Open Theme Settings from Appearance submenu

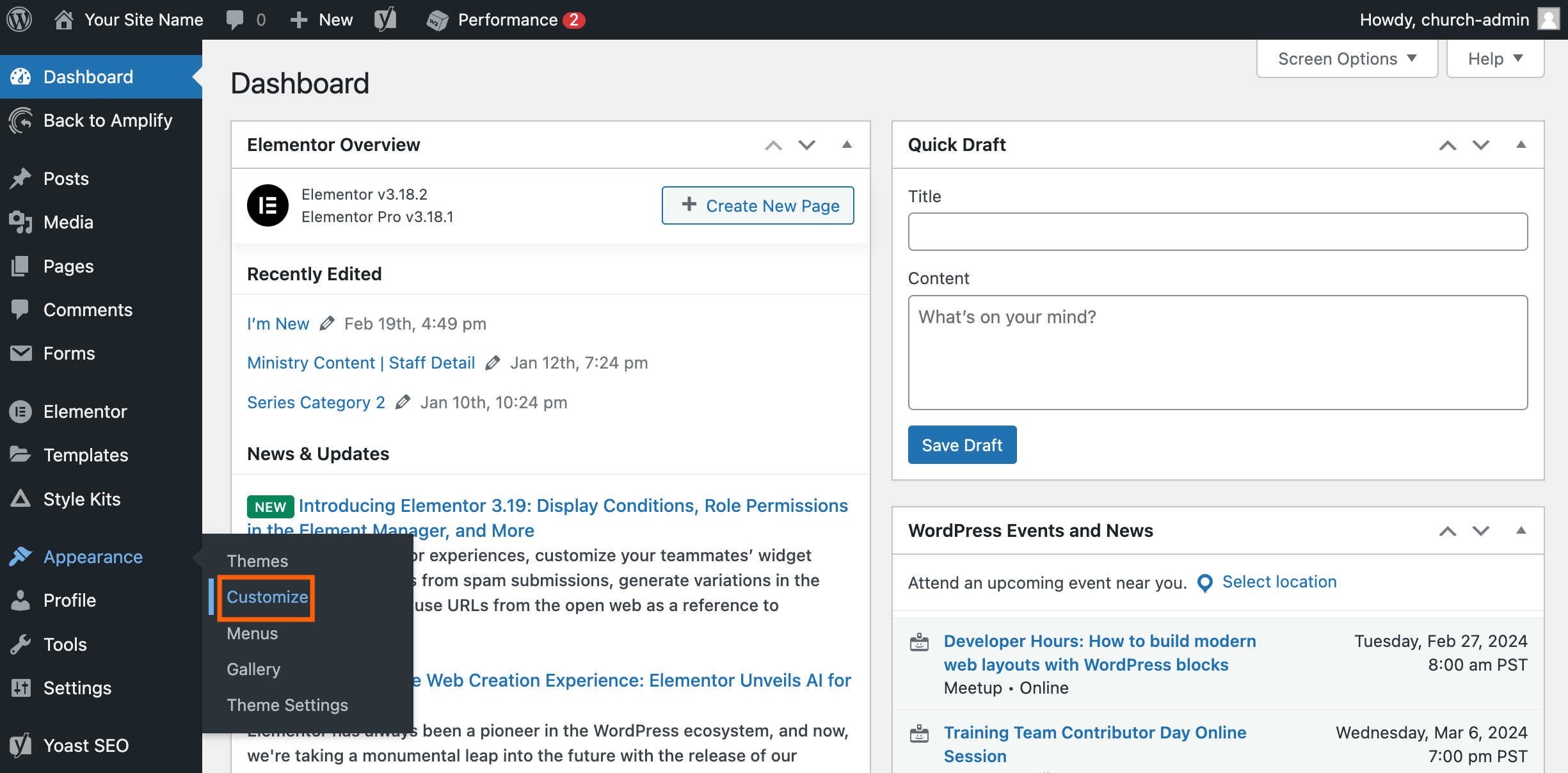pos(287,705)
